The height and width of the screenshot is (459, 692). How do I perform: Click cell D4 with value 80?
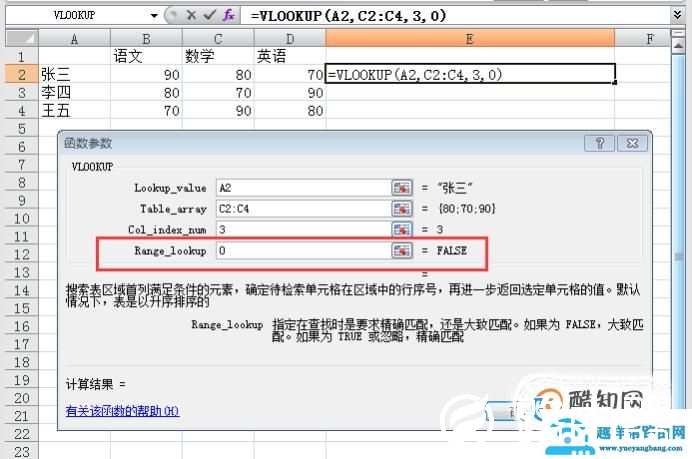pos(290,110)
